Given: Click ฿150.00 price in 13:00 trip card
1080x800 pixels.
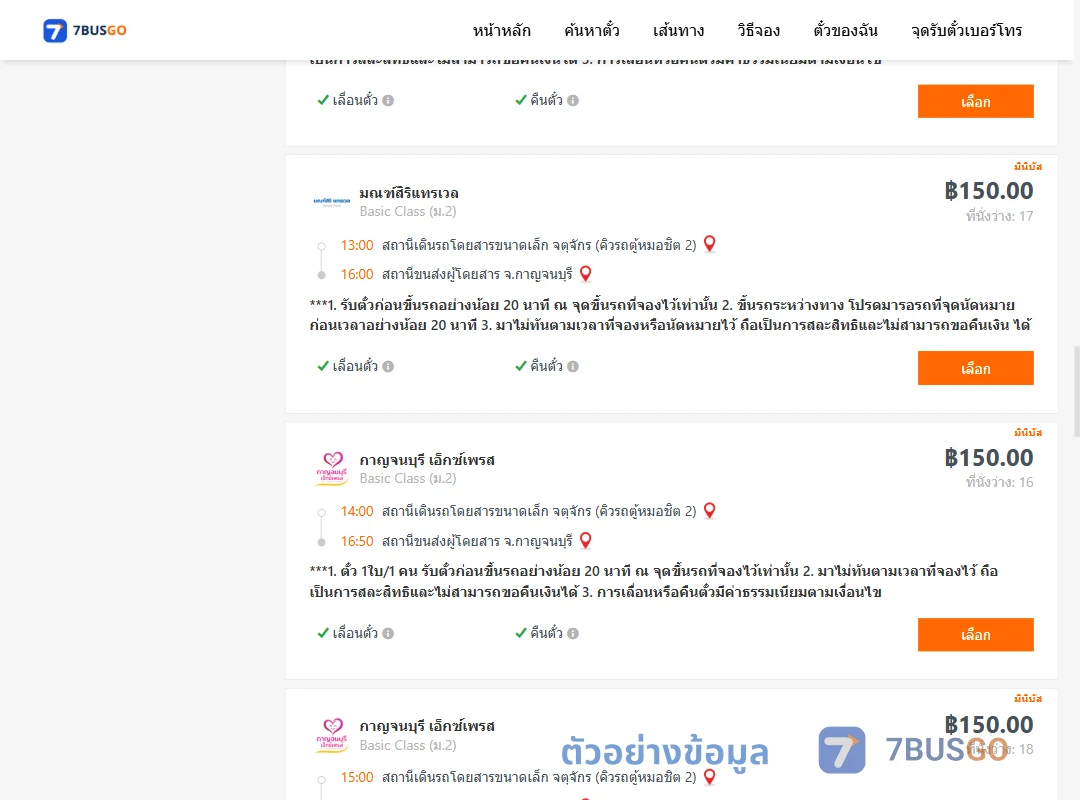Looking at the screenshot, I should click(989, 191).
